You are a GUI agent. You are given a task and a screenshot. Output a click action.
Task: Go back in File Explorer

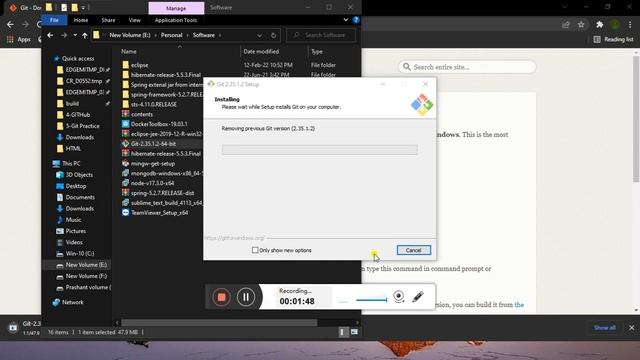click(50, 36)
